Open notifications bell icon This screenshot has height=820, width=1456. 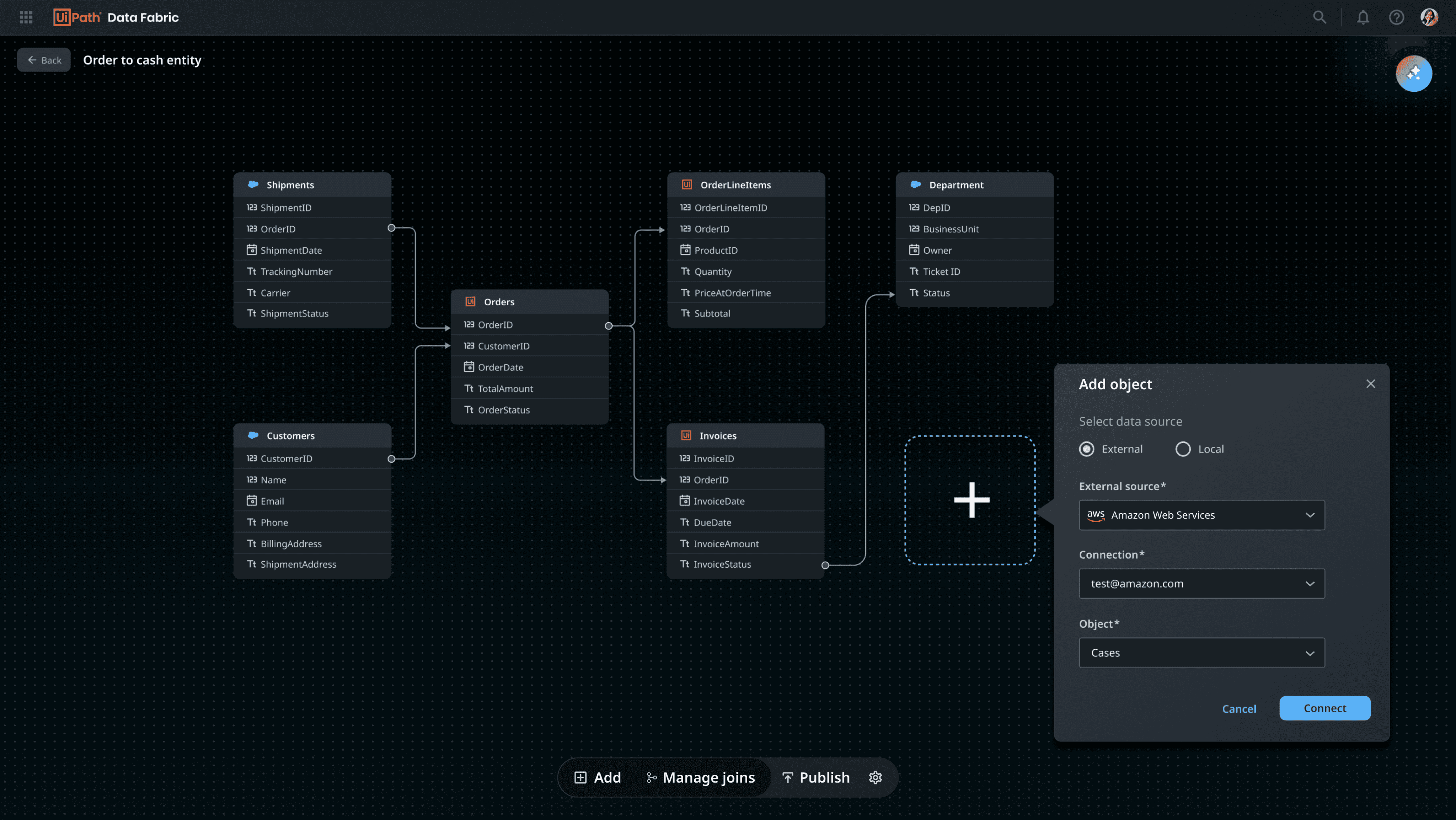(1363, 17)
